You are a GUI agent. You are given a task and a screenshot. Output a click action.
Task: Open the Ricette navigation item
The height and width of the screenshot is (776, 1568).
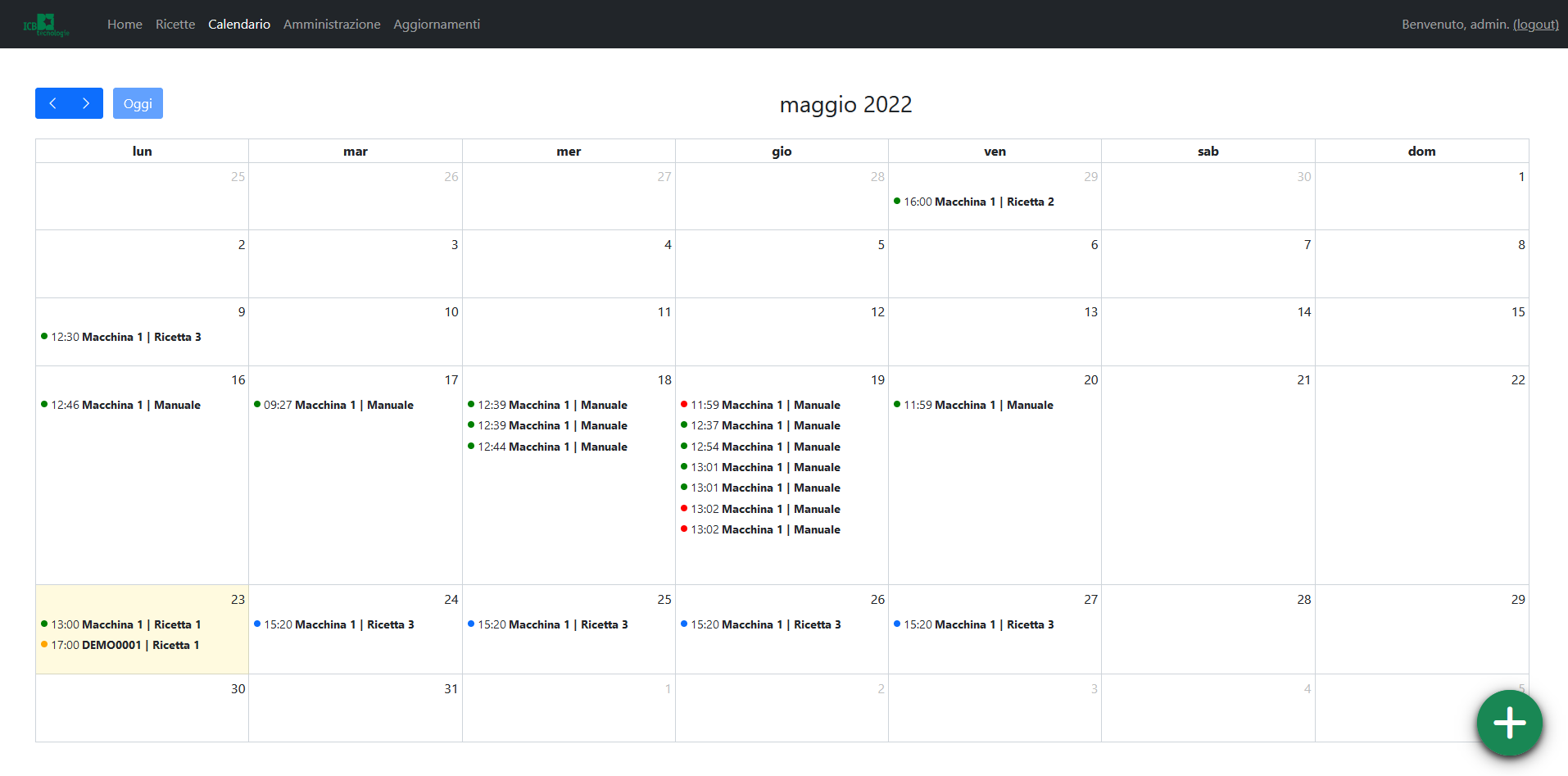point(175,25)
